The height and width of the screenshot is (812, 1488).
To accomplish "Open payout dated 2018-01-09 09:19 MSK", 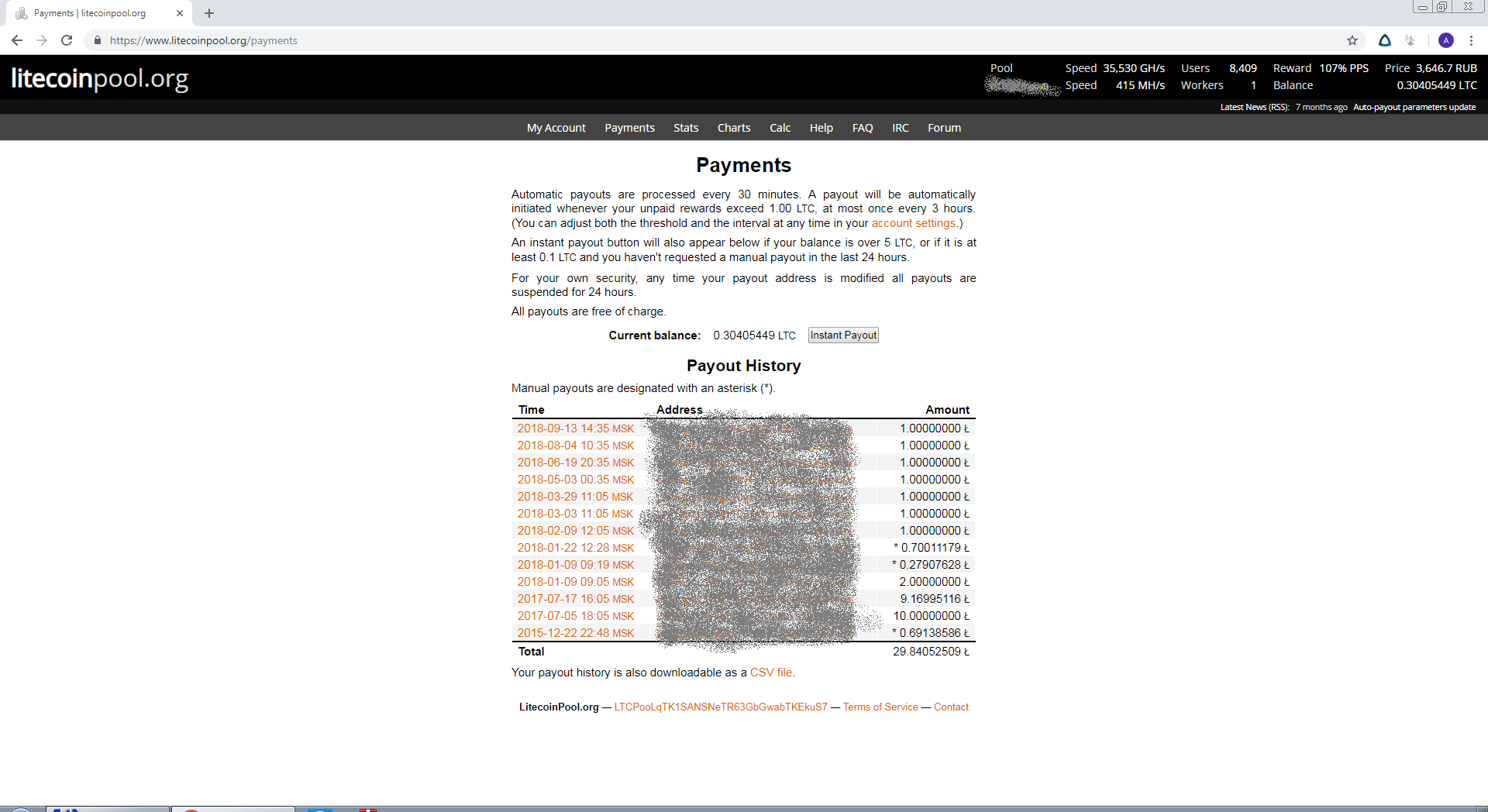I will pyautogui.click(x=576, y=565).
